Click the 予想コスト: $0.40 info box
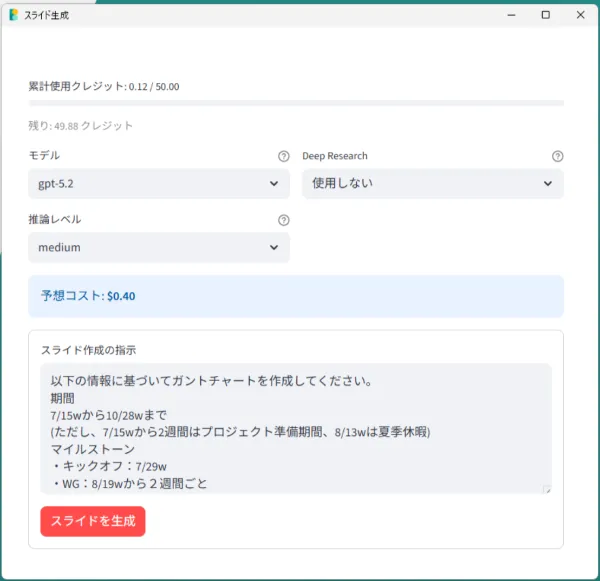 point(296,296)
